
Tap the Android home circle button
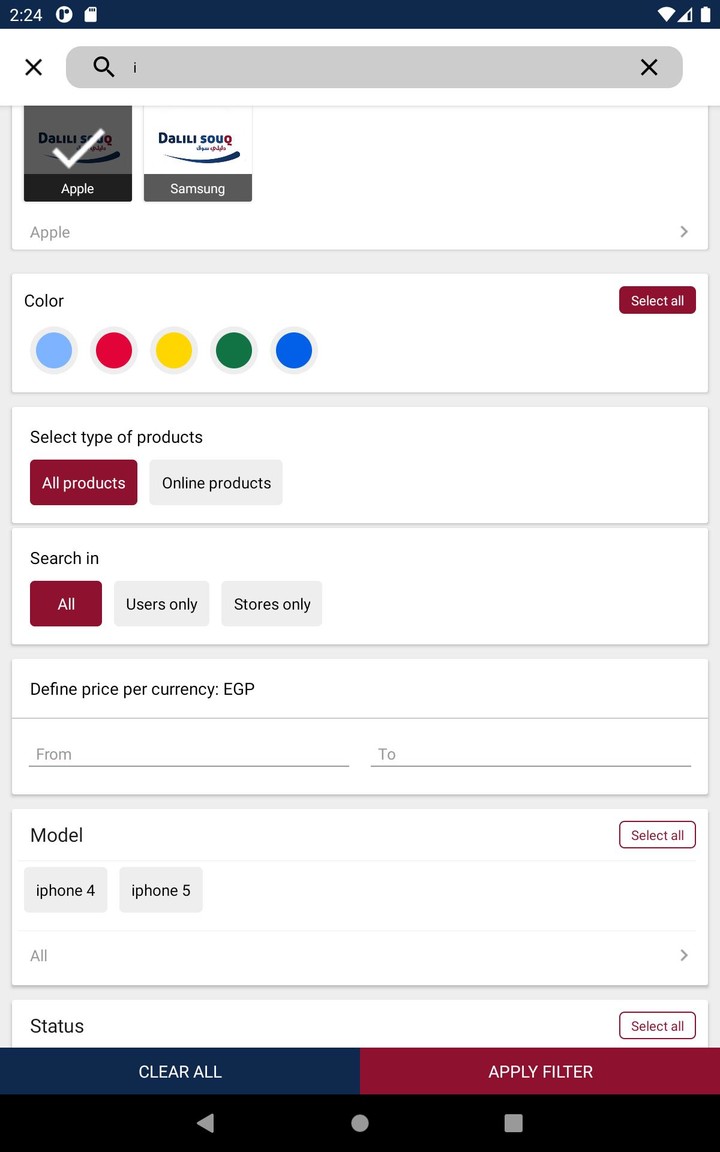coord(359,1122)
